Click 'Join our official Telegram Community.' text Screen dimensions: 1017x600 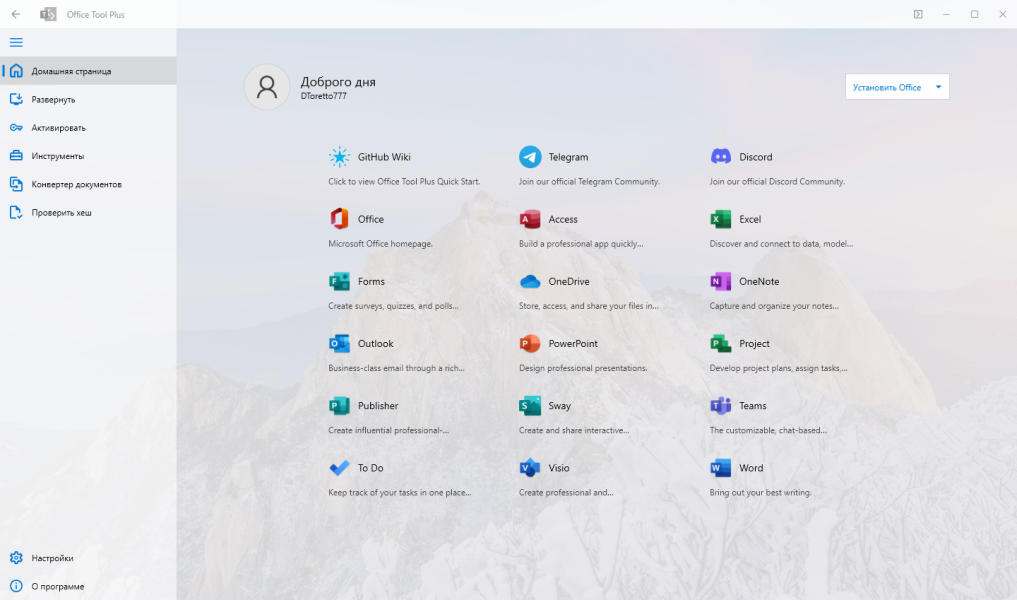click(x=589, y=182)
